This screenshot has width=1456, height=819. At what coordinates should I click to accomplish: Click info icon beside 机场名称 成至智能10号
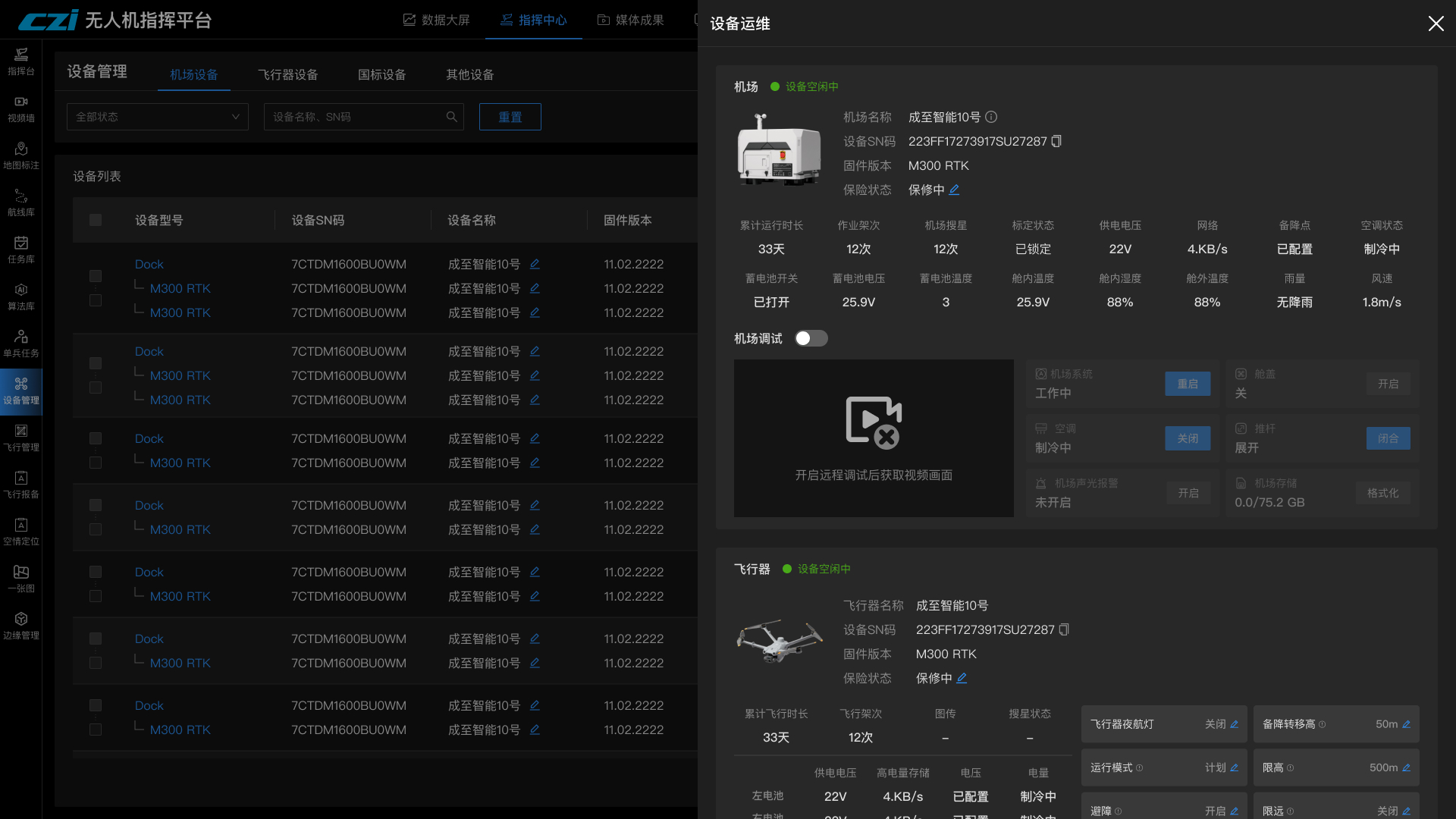point(991,117)
